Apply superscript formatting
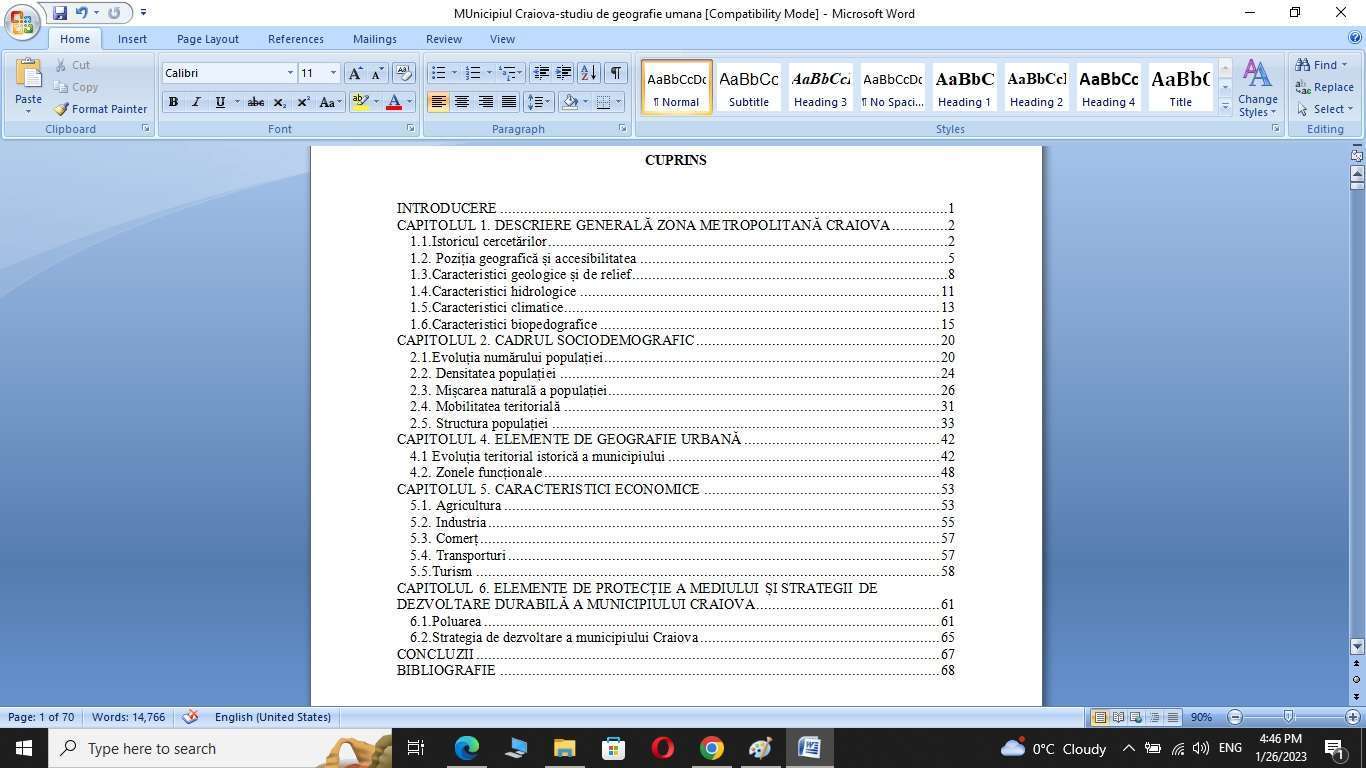 pyautogui.click(x=303, y=102)
